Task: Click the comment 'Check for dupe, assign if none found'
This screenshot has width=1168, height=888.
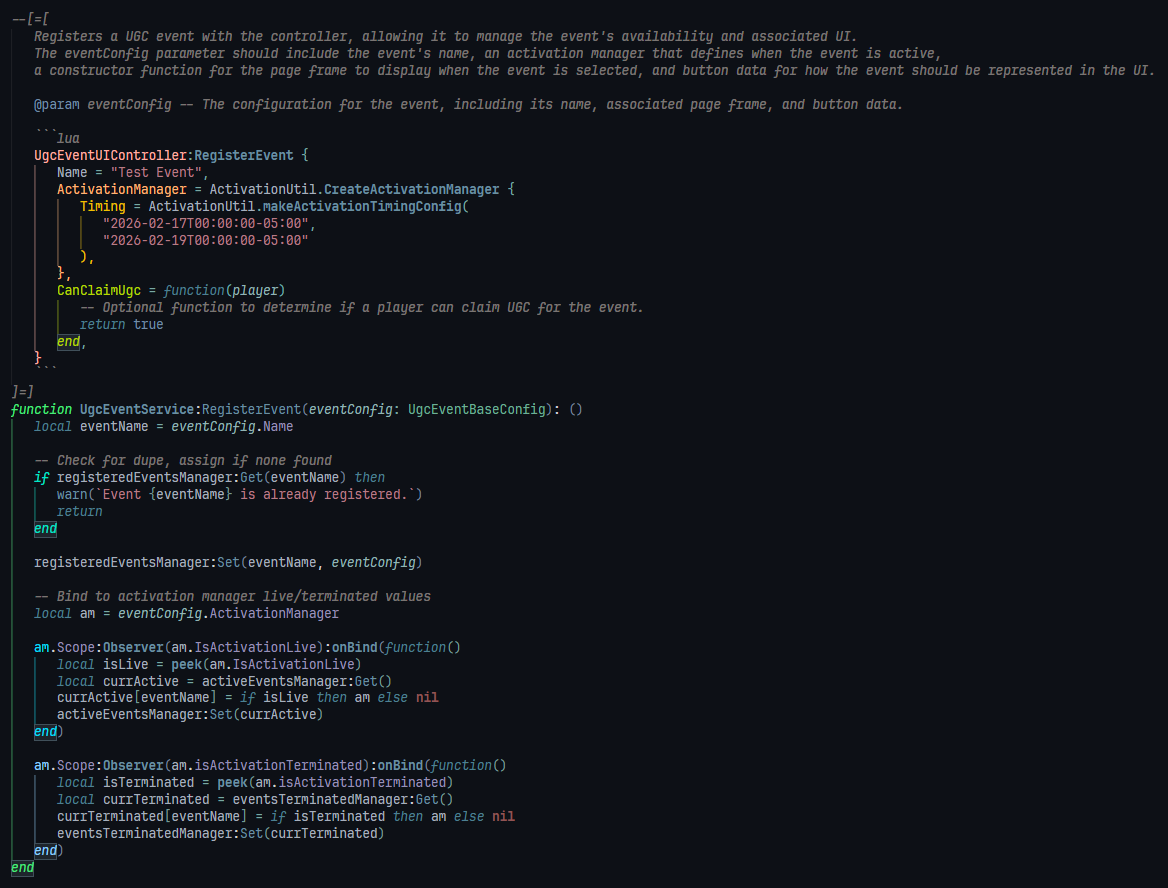Action: [x=182, y=460]
